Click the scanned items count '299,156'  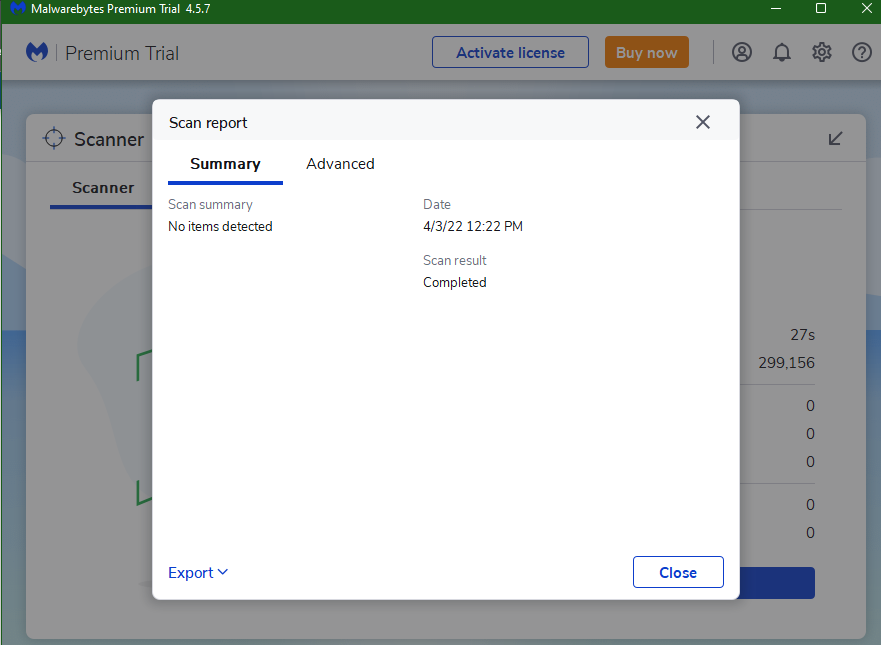click(787, 363)
